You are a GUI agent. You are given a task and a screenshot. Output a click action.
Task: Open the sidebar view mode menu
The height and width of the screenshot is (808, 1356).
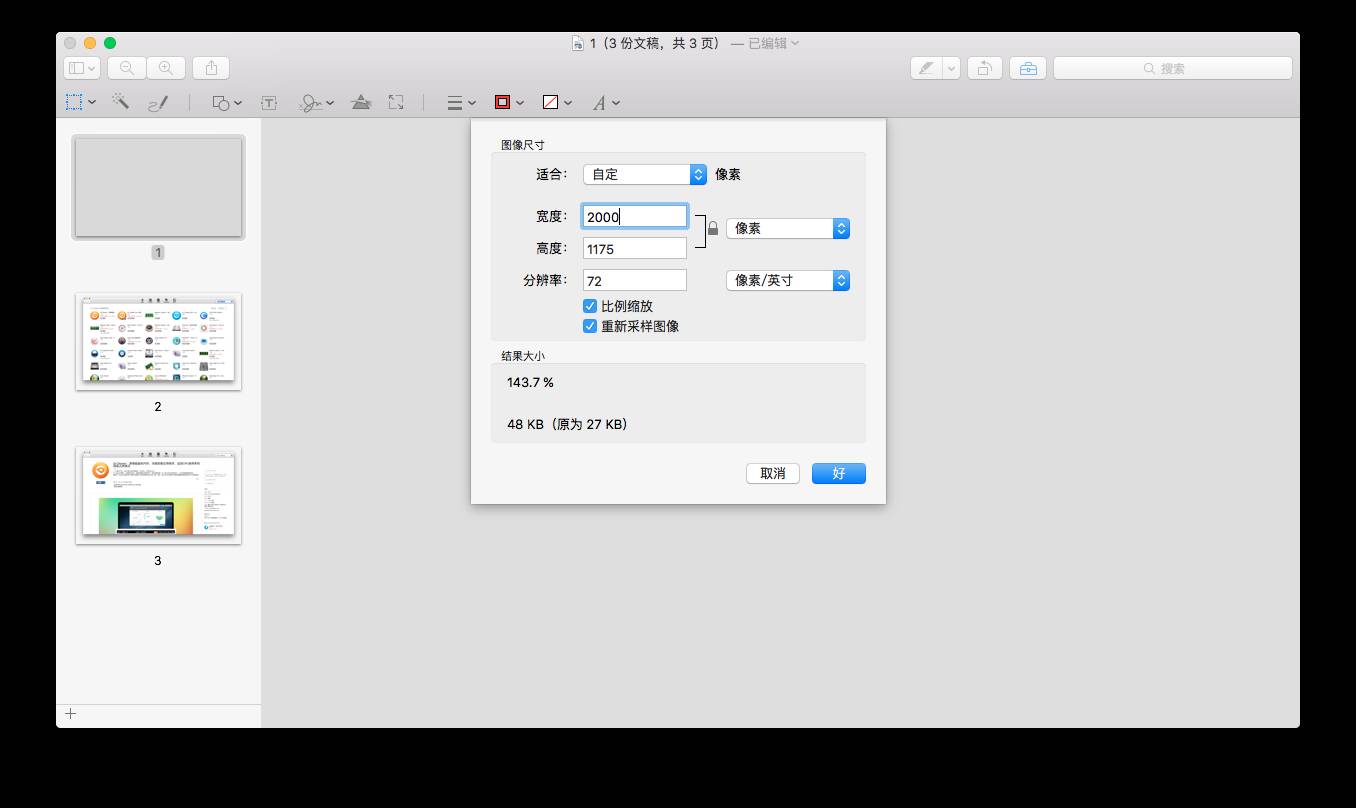coord(81,68)
